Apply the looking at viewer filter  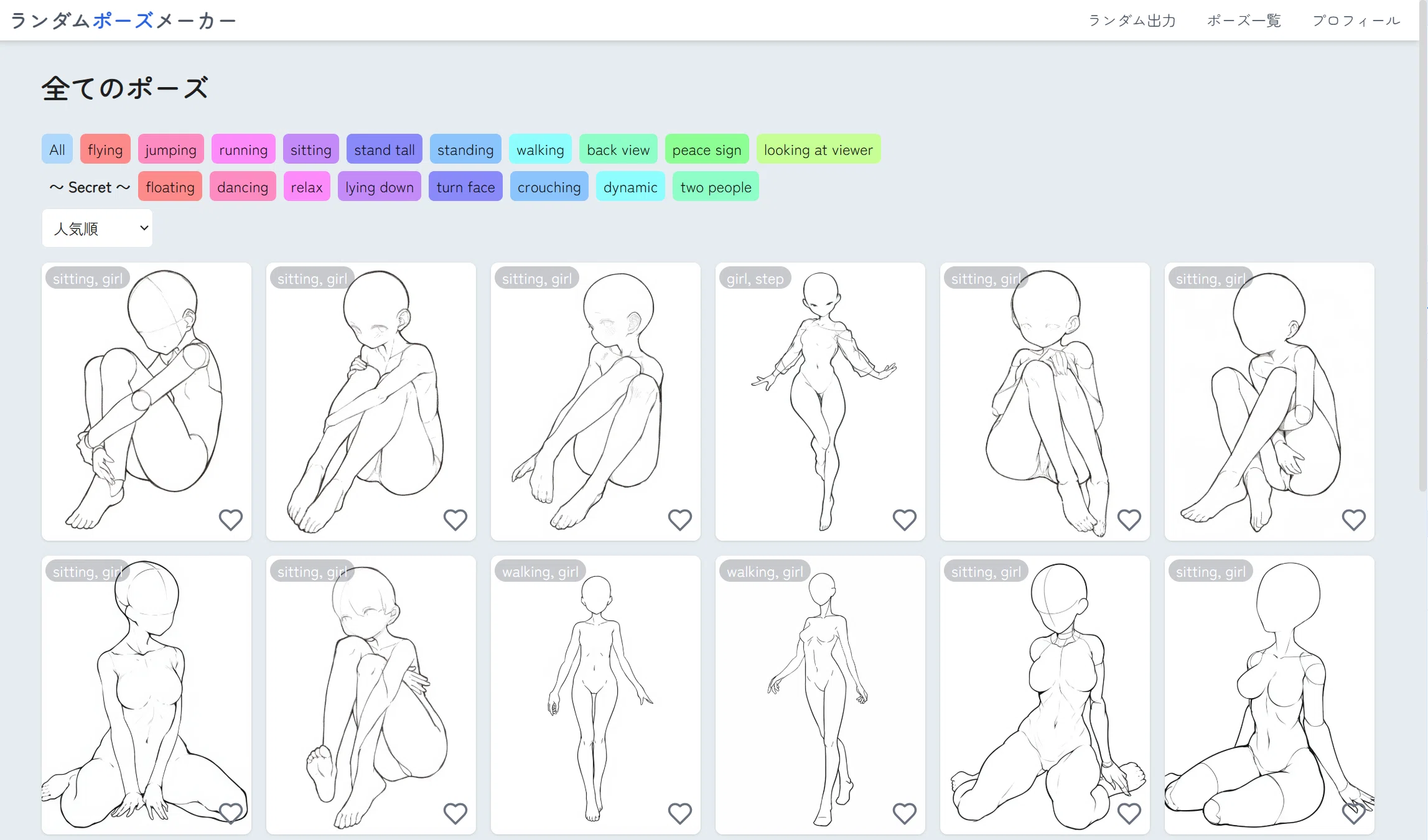coord(818,149)
